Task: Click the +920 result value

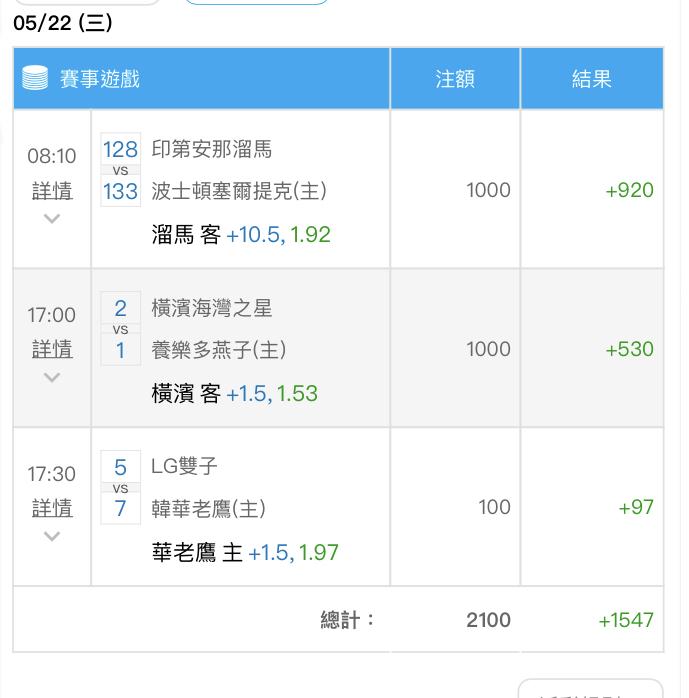Action: [629, 190]
